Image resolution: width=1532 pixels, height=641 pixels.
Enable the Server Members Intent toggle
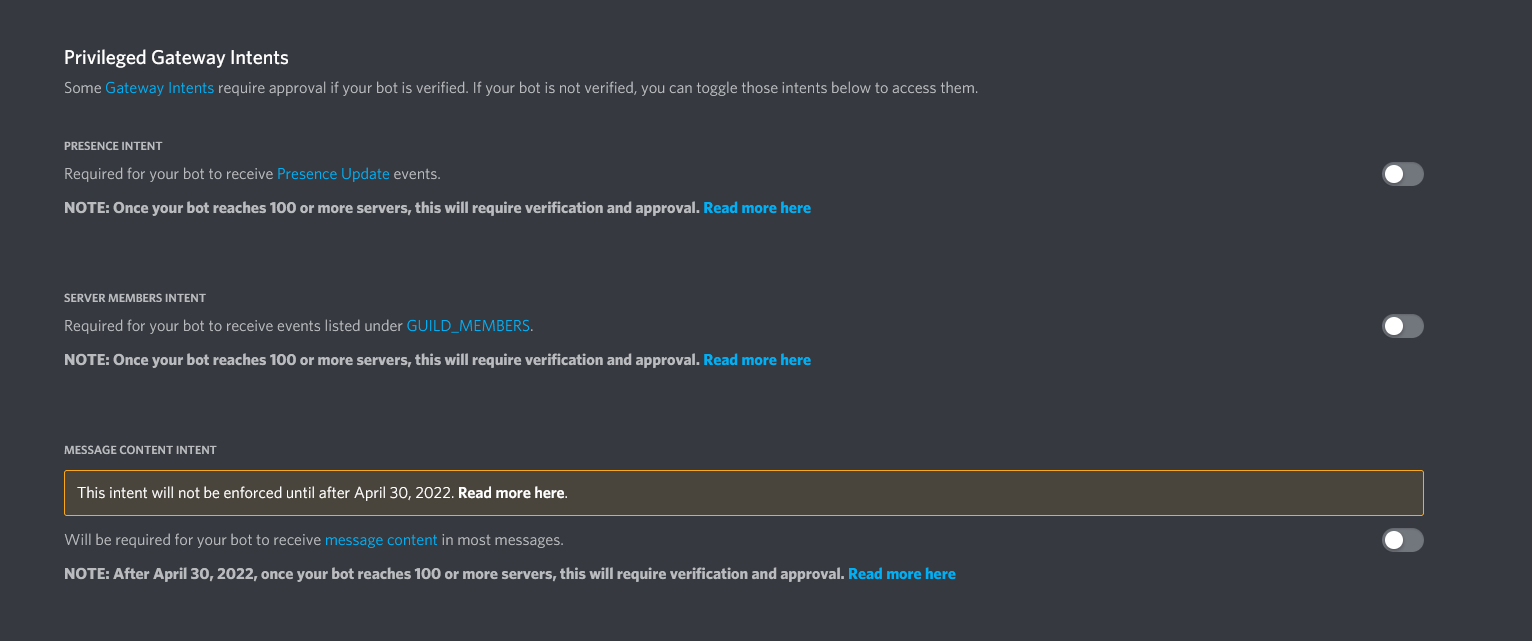(x=1402, y=325)
